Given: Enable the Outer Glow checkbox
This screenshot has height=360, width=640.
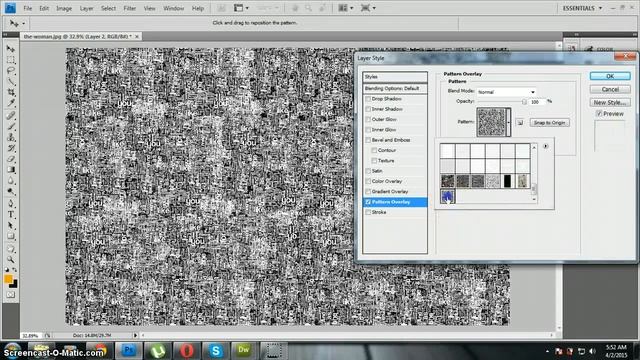Looking at the screenshot, I should tap(368, 119).
